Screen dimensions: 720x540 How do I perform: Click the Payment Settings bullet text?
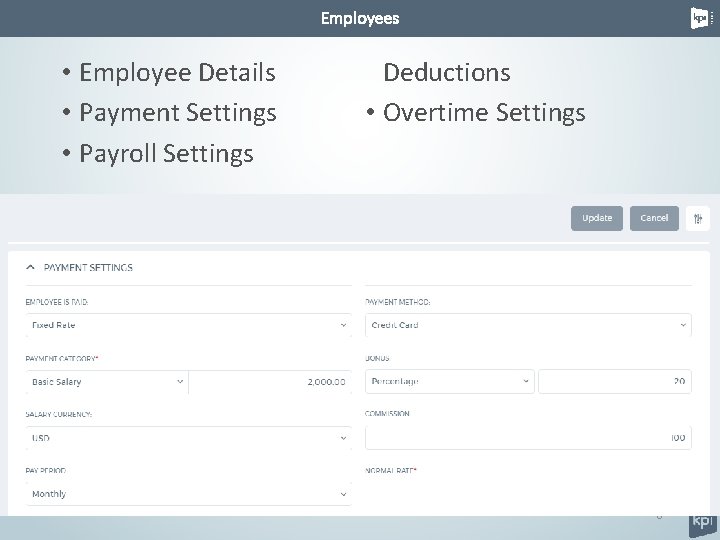coord(178,113)
